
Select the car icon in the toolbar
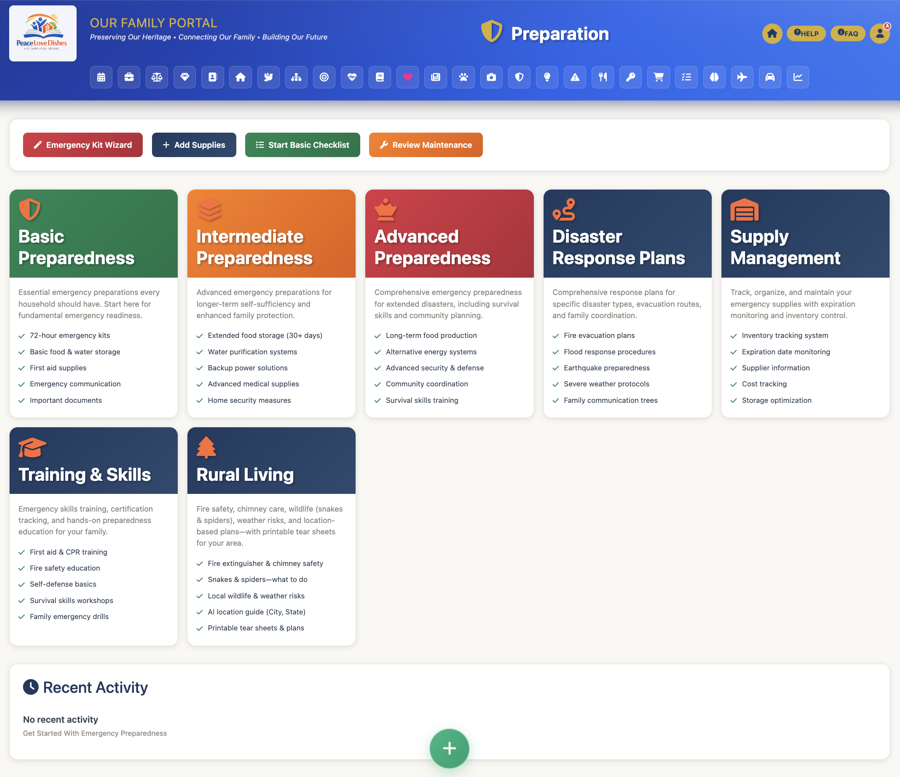770,77
